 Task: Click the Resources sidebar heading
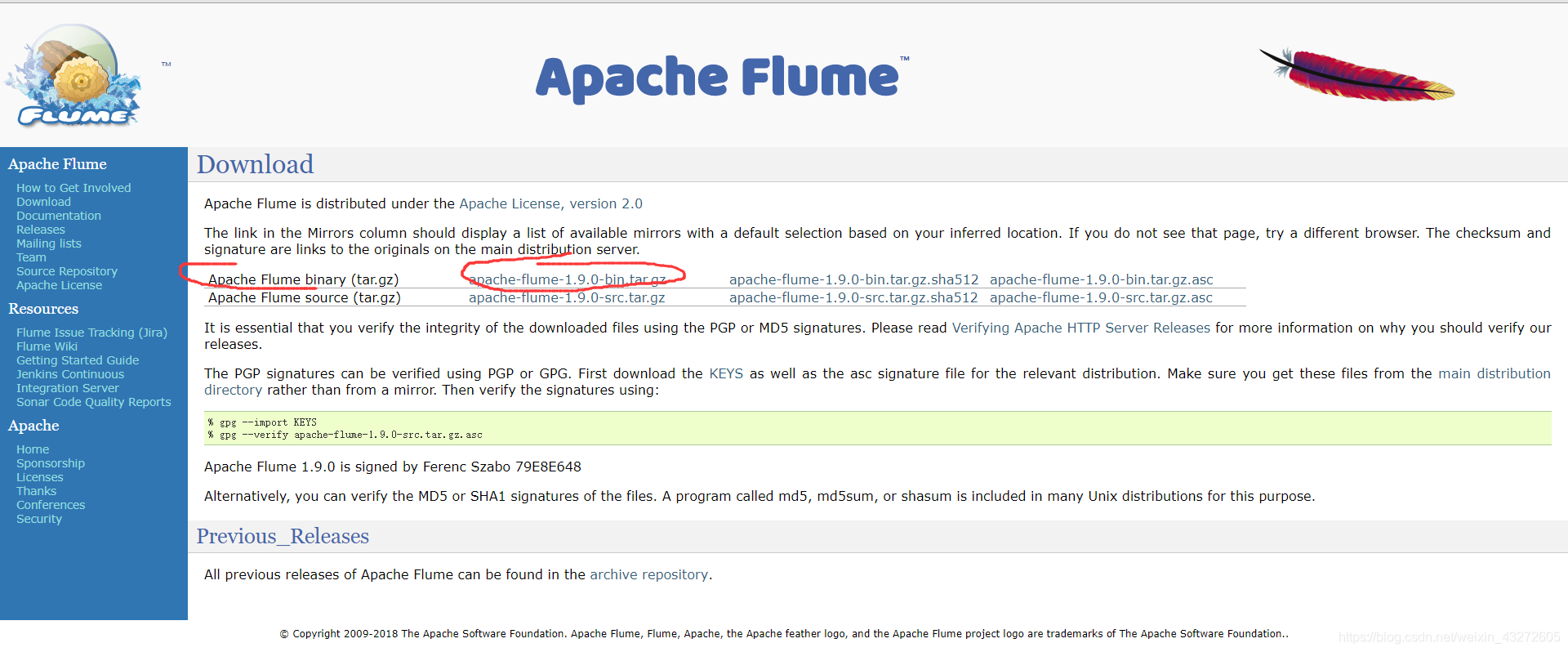point(43,309)
